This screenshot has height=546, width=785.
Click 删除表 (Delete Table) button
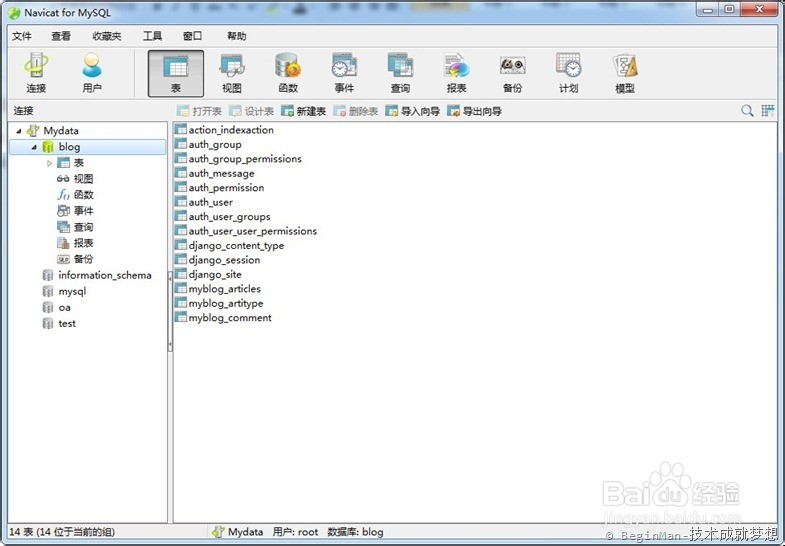pyautogui.click(x=355, y=111)
